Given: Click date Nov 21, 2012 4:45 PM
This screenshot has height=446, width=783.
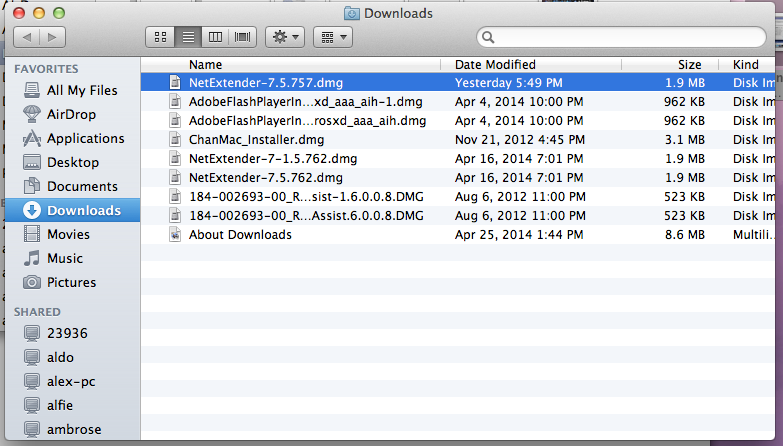Looking at the screenshot, I should (519, 140).
